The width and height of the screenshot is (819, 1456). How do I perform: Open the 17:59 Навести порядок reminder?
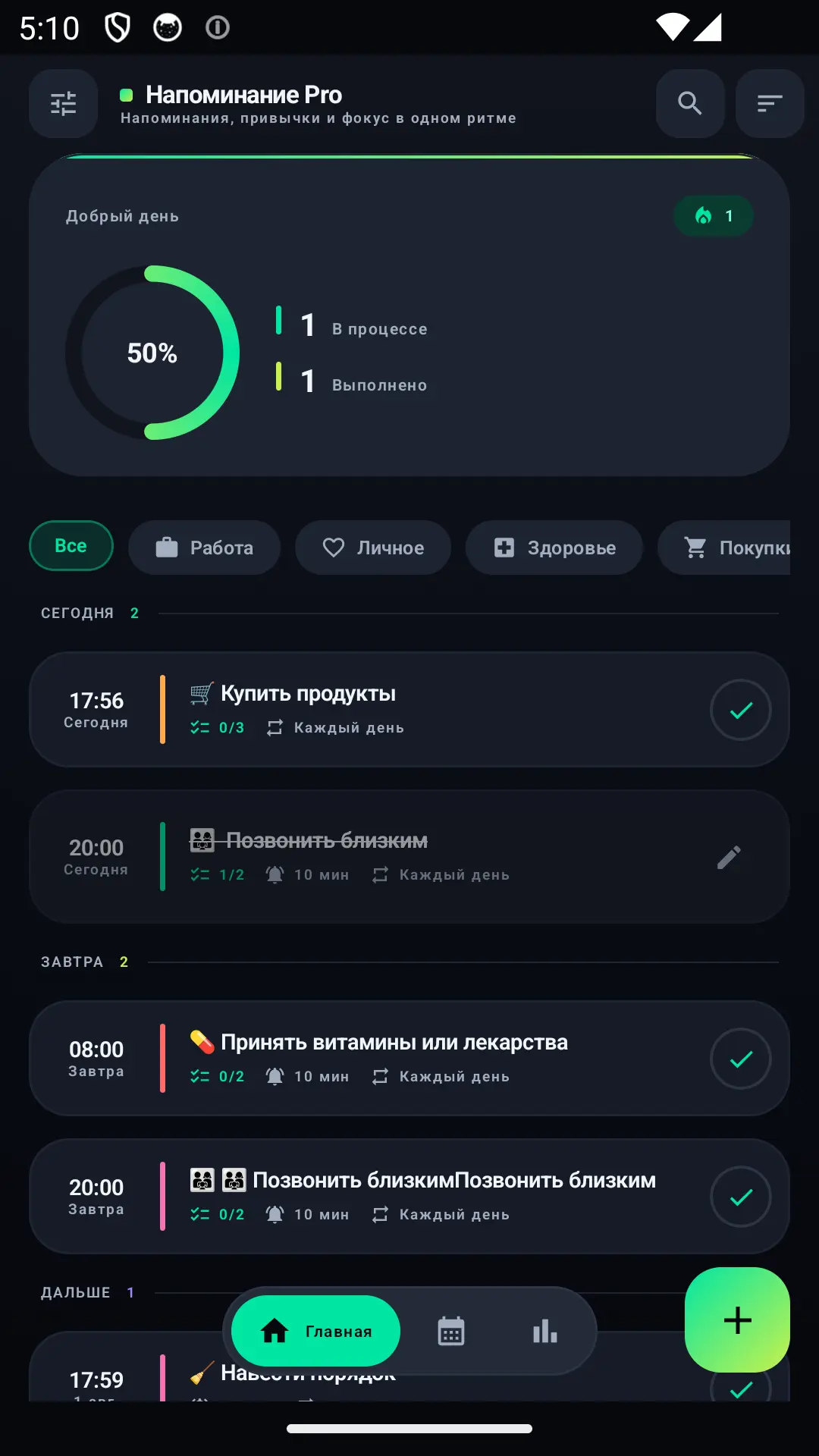coord(409,1367)
